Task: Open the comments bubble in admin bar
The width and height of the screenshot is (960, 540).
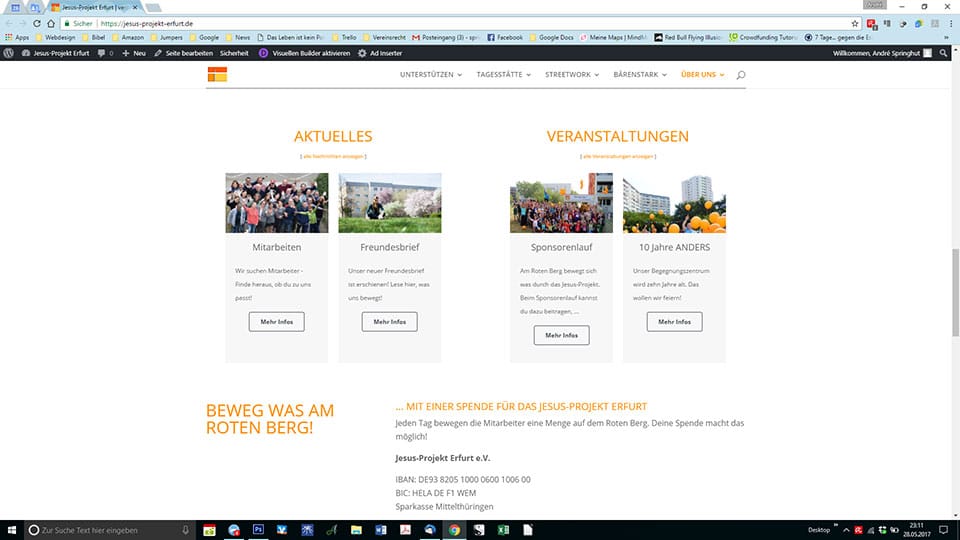Action: (x=105, y=53)
